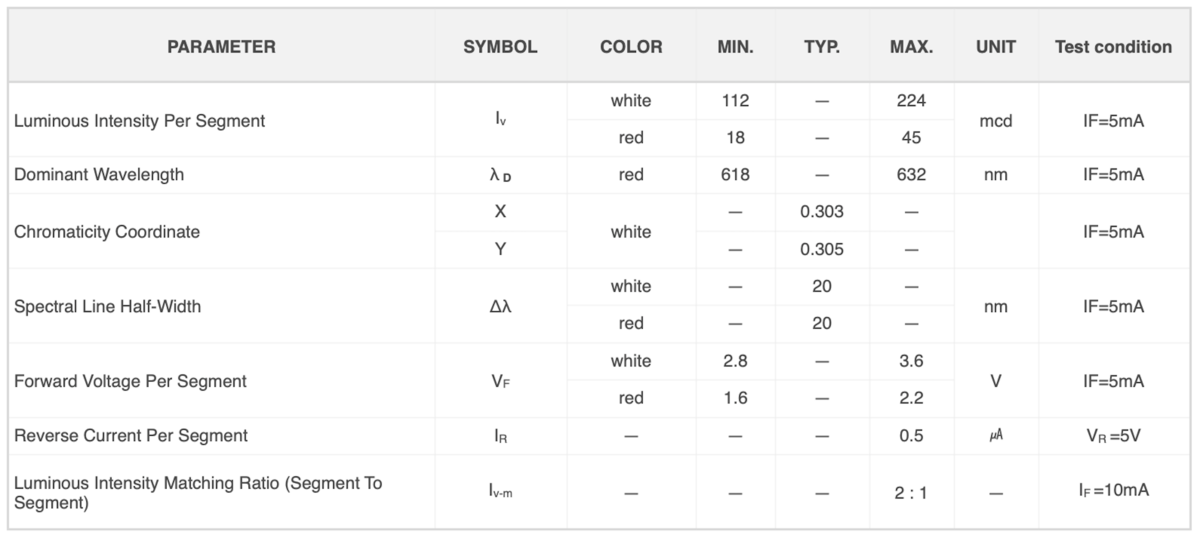
Task: Click the TYP. column header
Action: (x=821, y=47)
